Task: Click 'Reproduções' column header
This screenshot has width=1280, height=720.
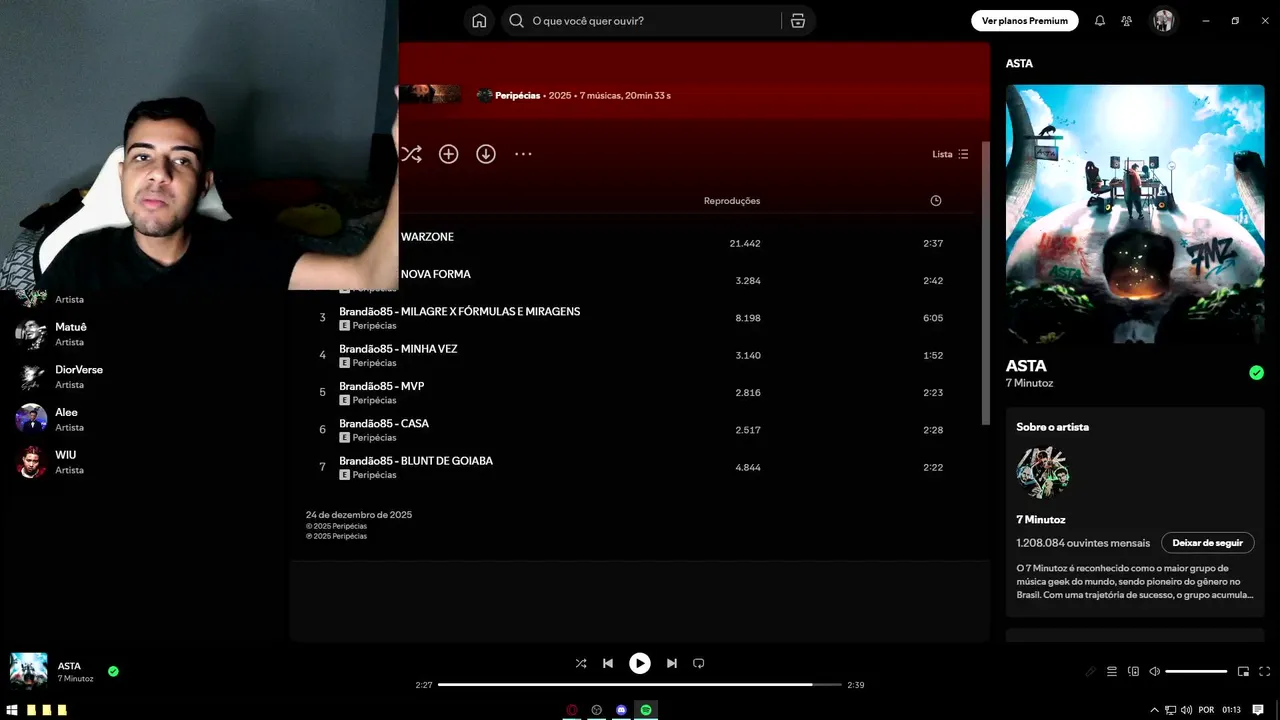Action: point(732,201)
